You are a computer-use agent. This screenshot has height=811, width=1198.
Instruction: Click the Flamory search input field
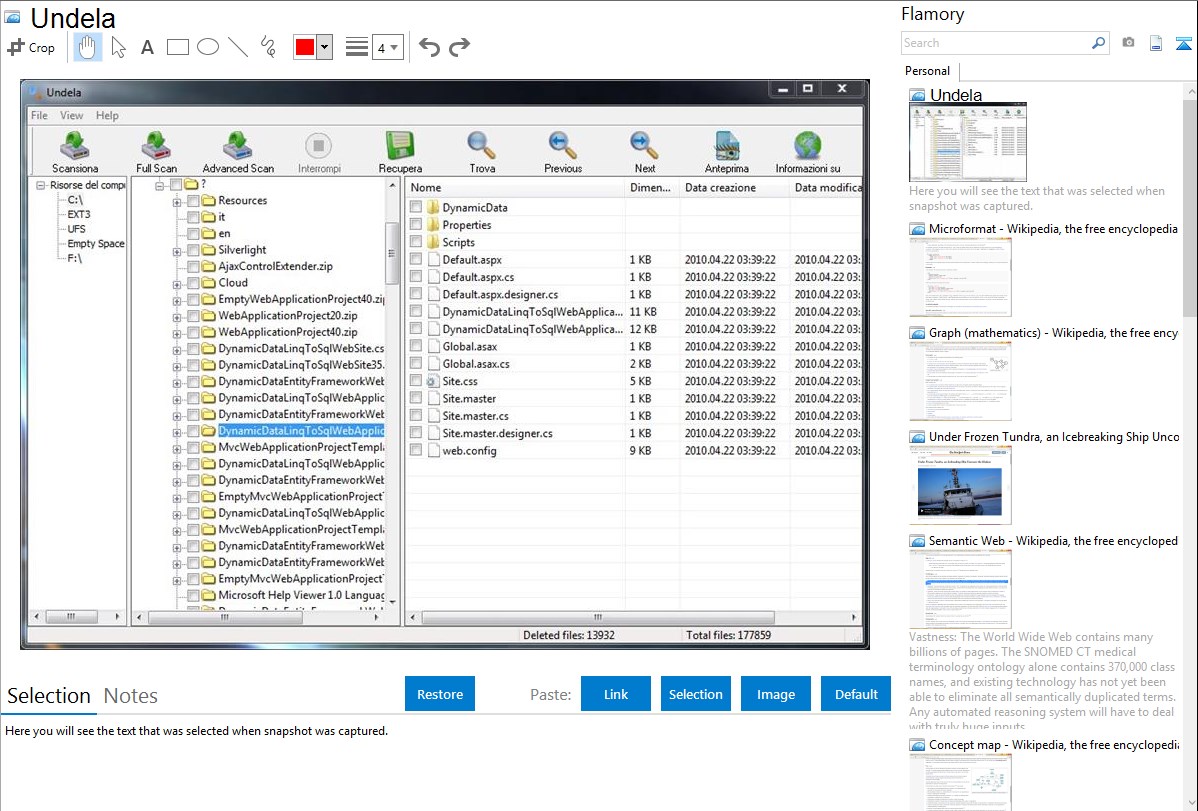995,43
